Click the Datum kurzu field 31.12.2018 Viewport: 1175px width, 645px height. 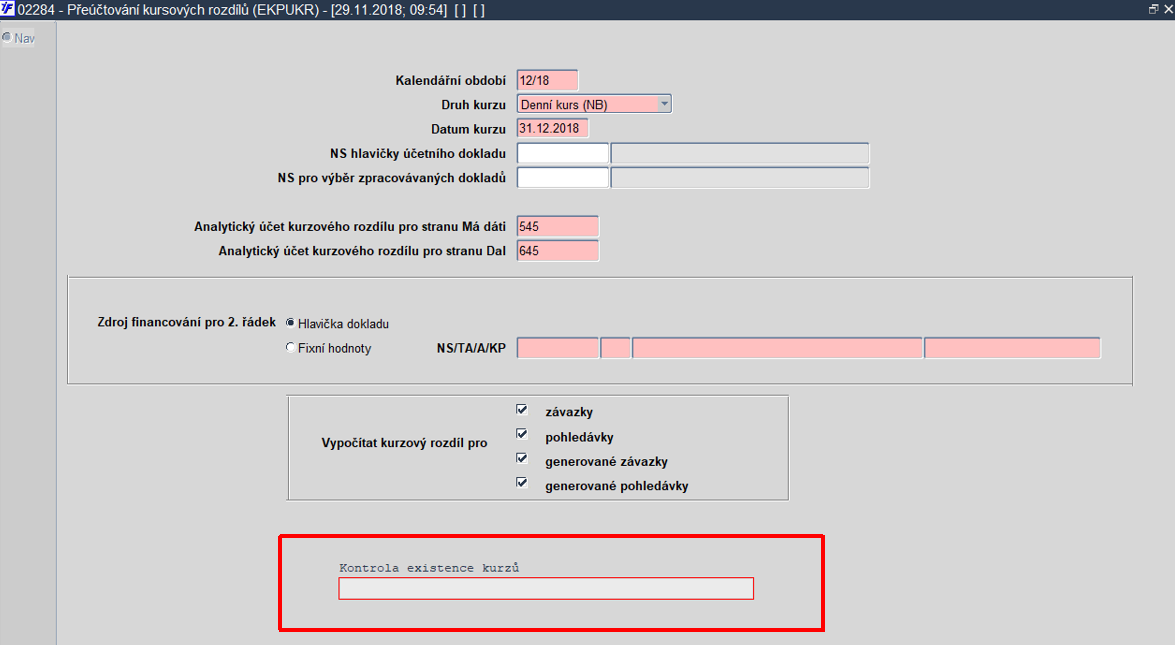pyautogui.click(x=552, y=128)
